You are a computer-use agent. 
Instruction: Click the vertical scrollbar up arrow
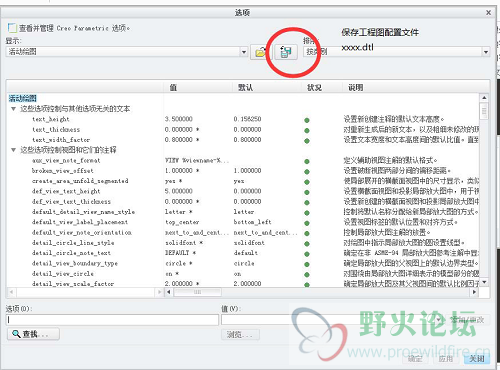click(484, 98)
